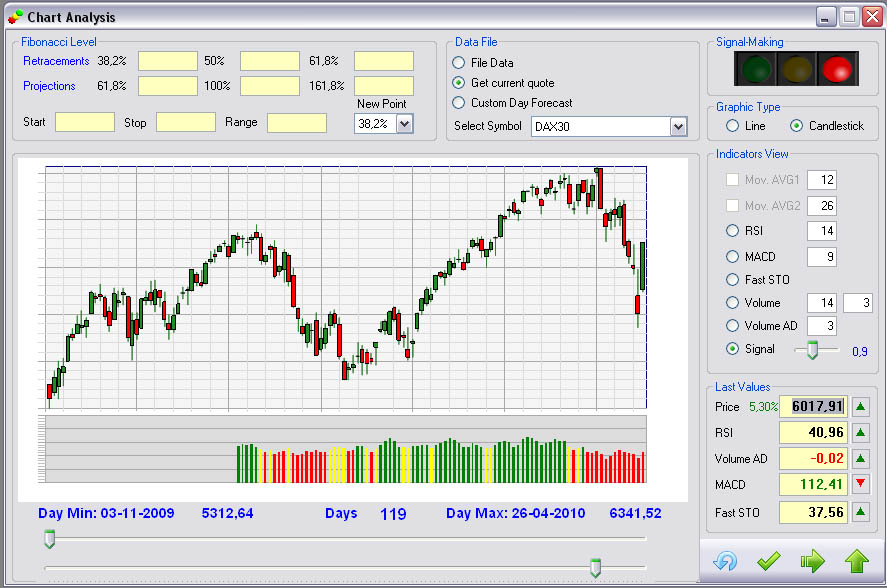887x588 pixels.
Task: Enable the Mov. AVG2 checkbox
Action: [732, 205]
